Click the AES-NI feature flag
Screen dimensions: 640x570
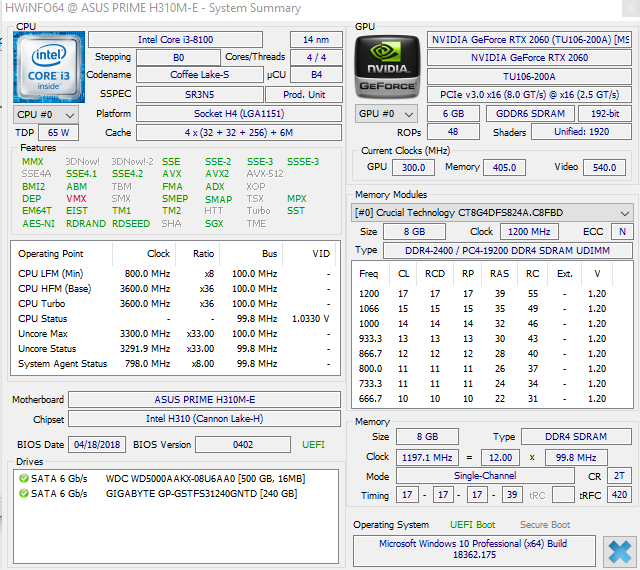point(38,224)
